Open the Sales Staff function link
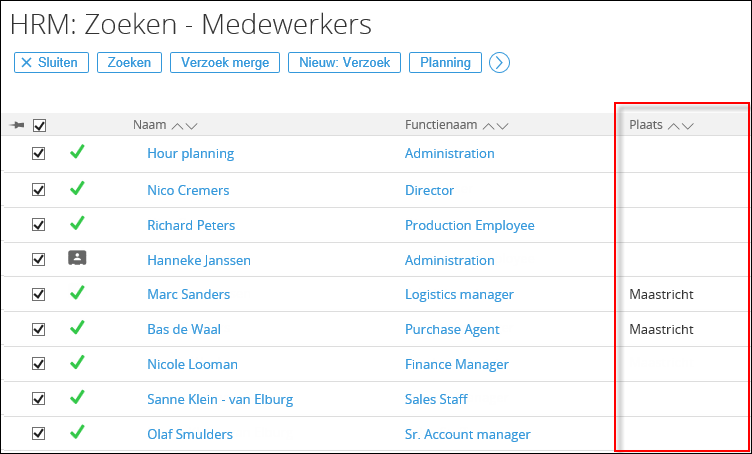This screenshot has height=454, width=752. (x=436, y=399)
